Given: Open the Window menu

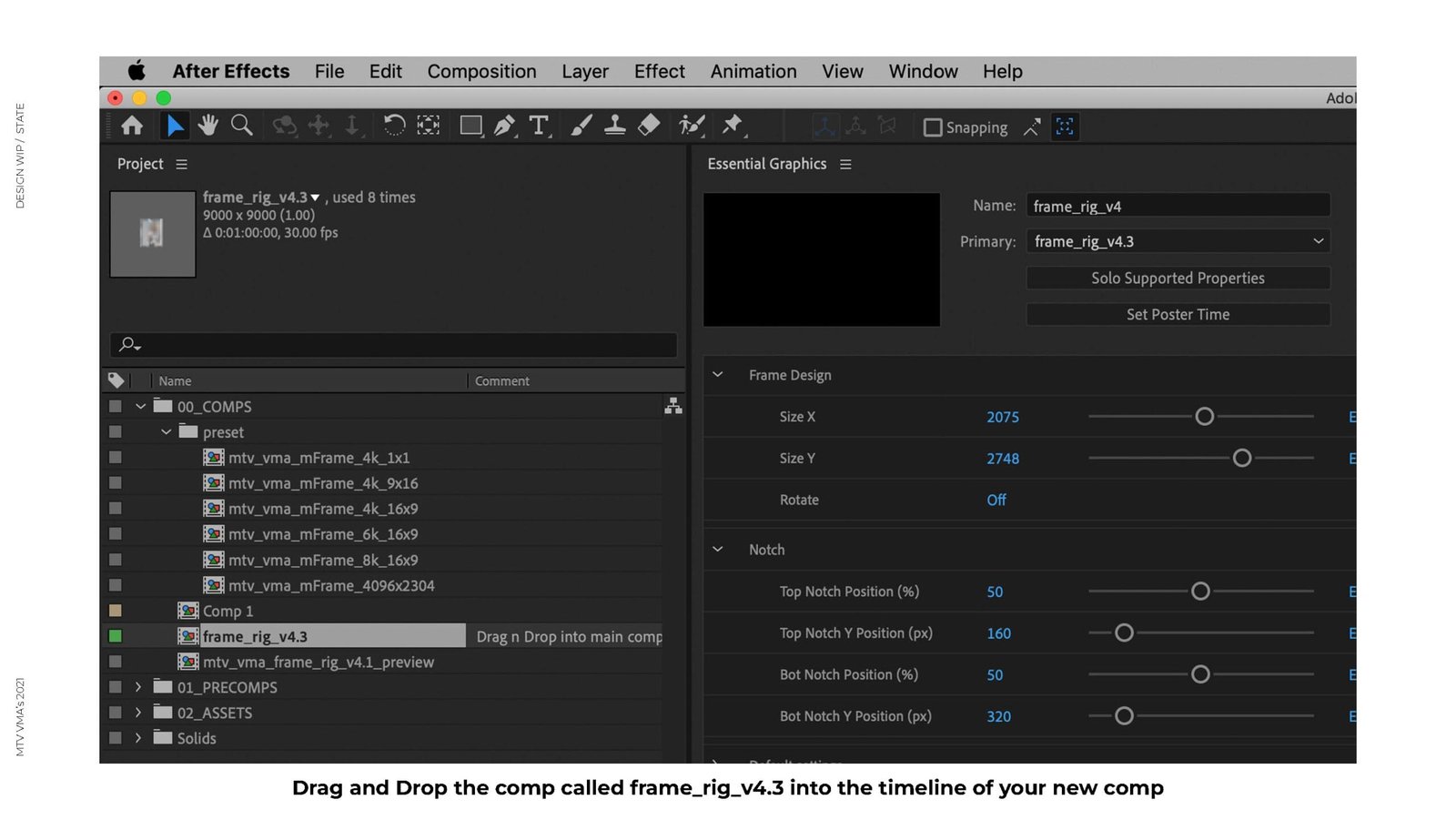Looking at the screenshot, I should point(923,71).
